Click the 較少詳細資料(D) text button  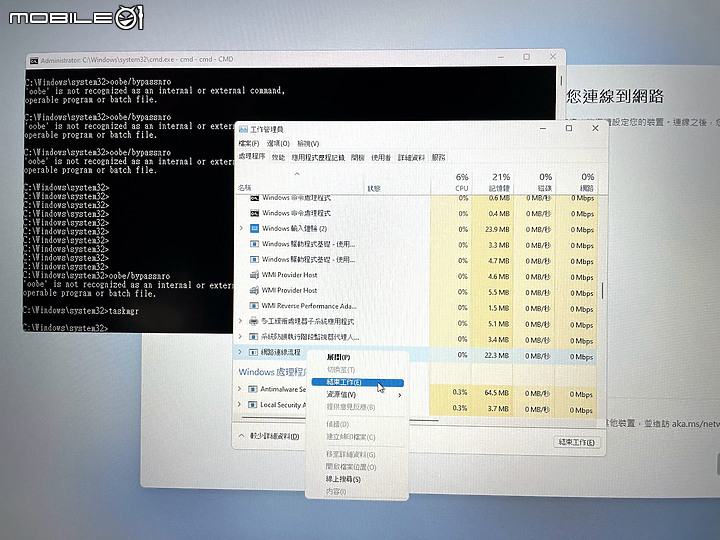click(275, 436)
